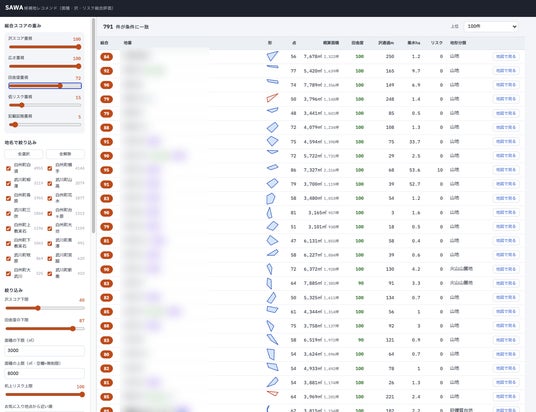Uncheck the place checkbox with count 4955

9,168
